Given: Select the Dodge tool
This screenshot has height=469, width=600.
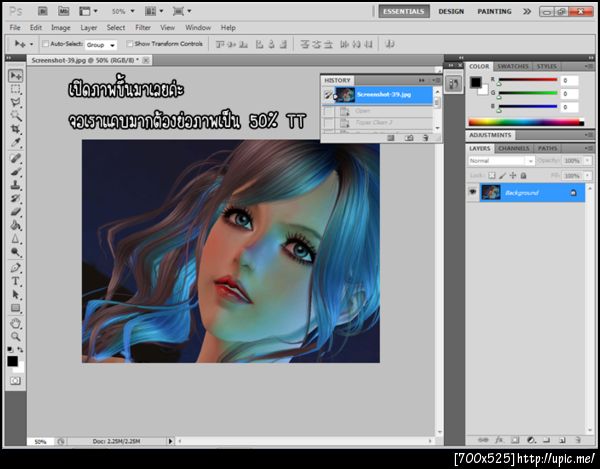Looking at the screenshot, I should tap(15, 252).
